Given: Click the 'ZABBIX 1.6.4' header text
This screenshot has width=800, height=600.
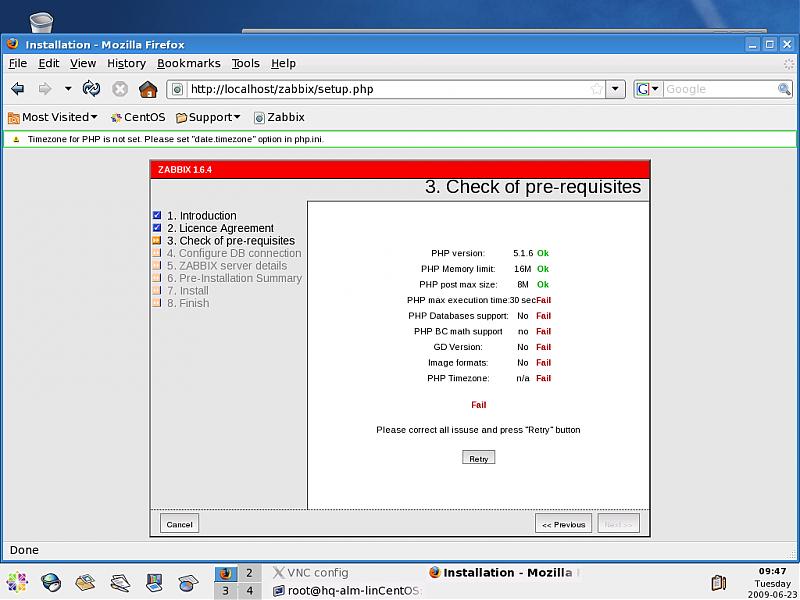Looking at the screenshot, I should pyautogui.click(x=185, y=169).
